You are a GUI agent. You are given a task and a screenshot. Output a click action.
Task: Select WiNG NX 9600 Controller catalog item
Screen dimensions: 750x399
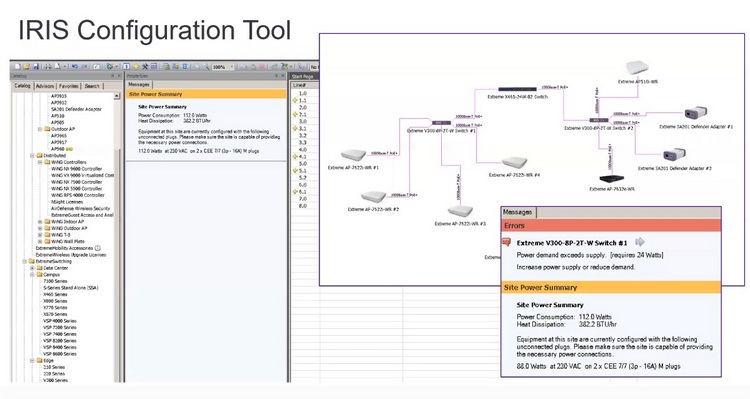point(77,169)
